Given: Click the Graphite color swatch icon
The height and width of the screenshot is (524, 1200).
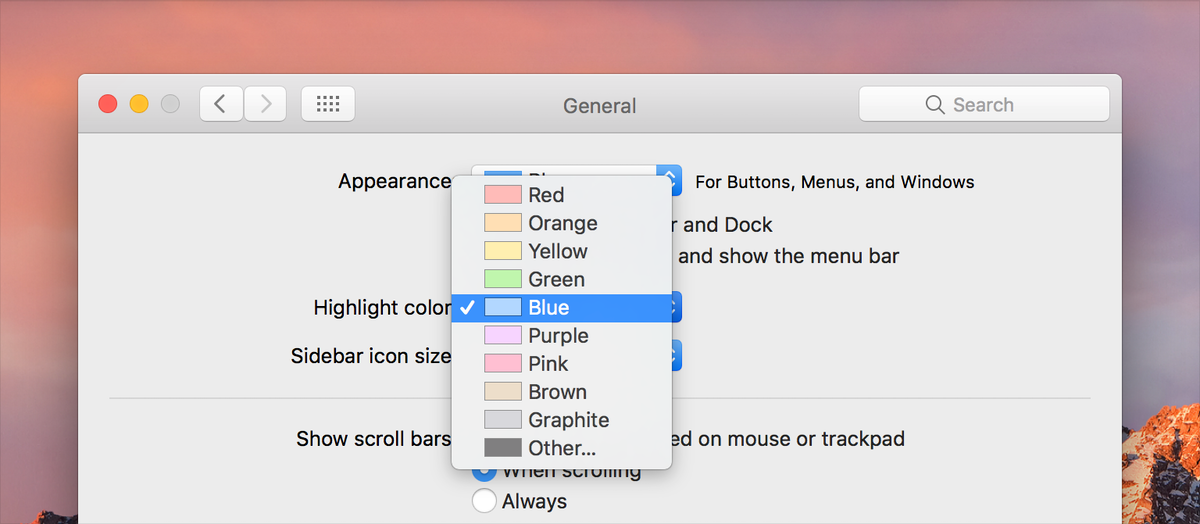Looking at the screenshot, I should click(x=503, y=420).
